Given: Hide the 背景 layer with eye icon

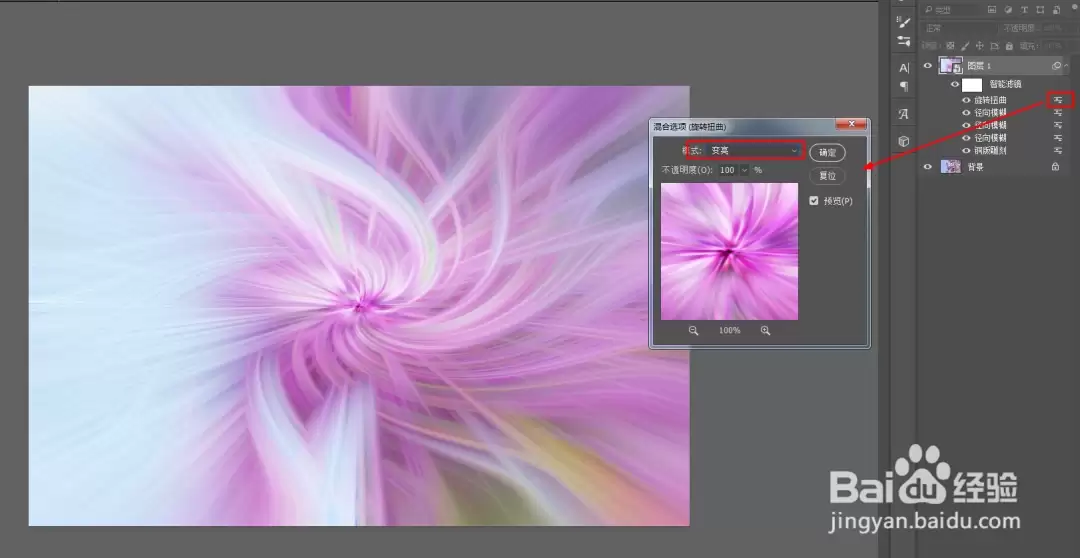Looking at the screenshot, I should pos(928,167).
